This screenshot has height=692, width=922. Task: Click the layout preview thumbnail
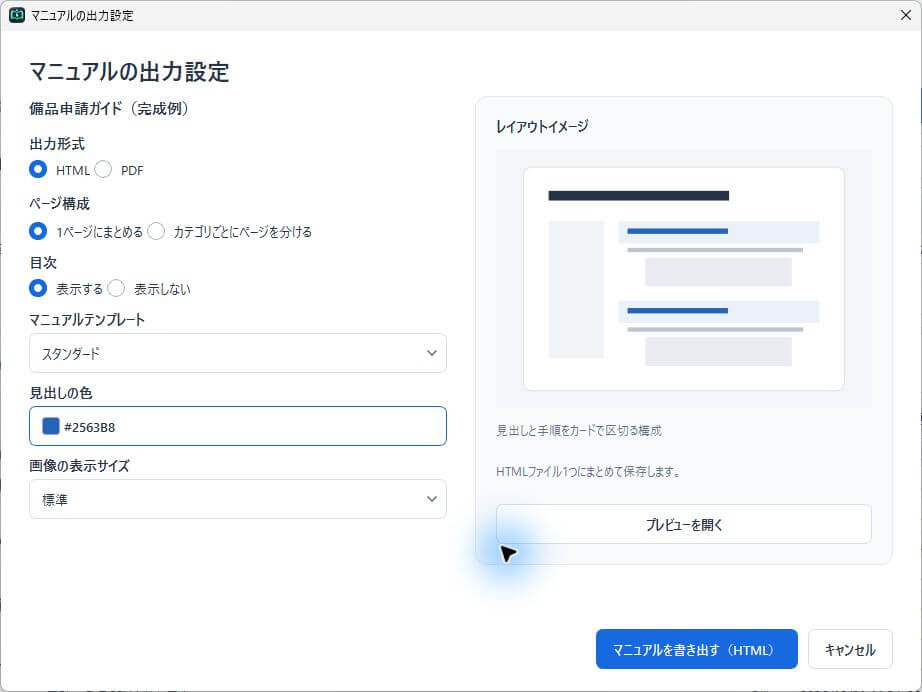pyautogui.click(x=684, y=279)
